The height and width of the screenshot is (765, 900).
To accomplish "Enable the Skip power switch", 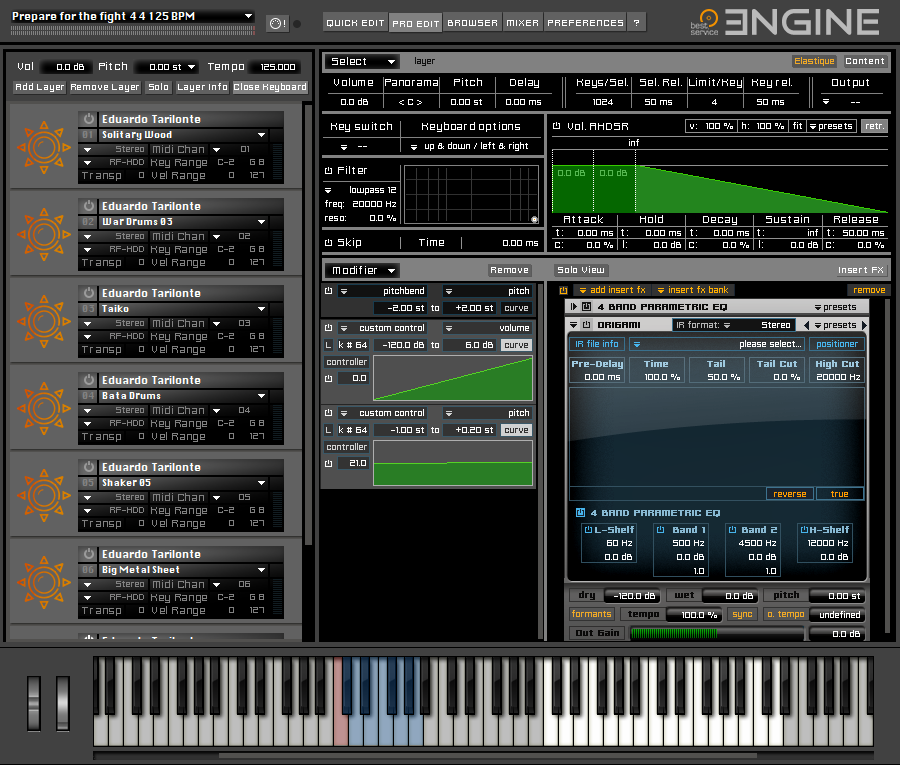I will point(328,243).
